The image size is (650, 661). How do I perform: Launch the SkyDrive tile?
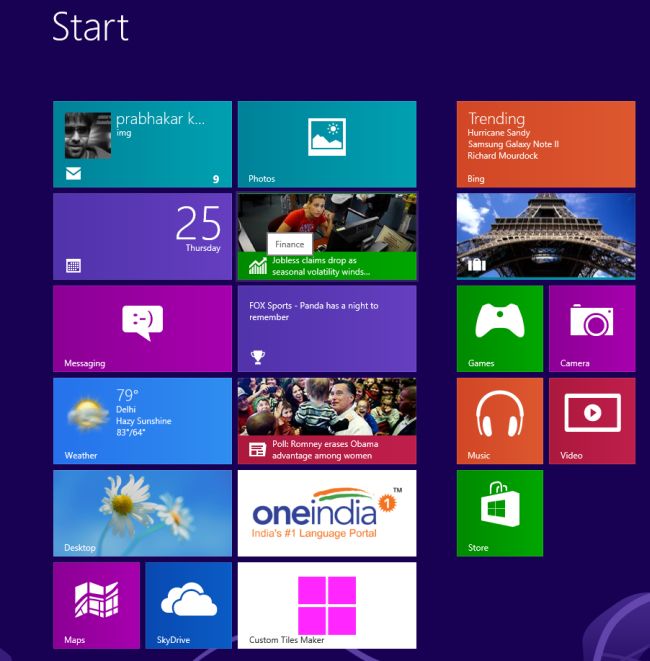pos(189,606)
